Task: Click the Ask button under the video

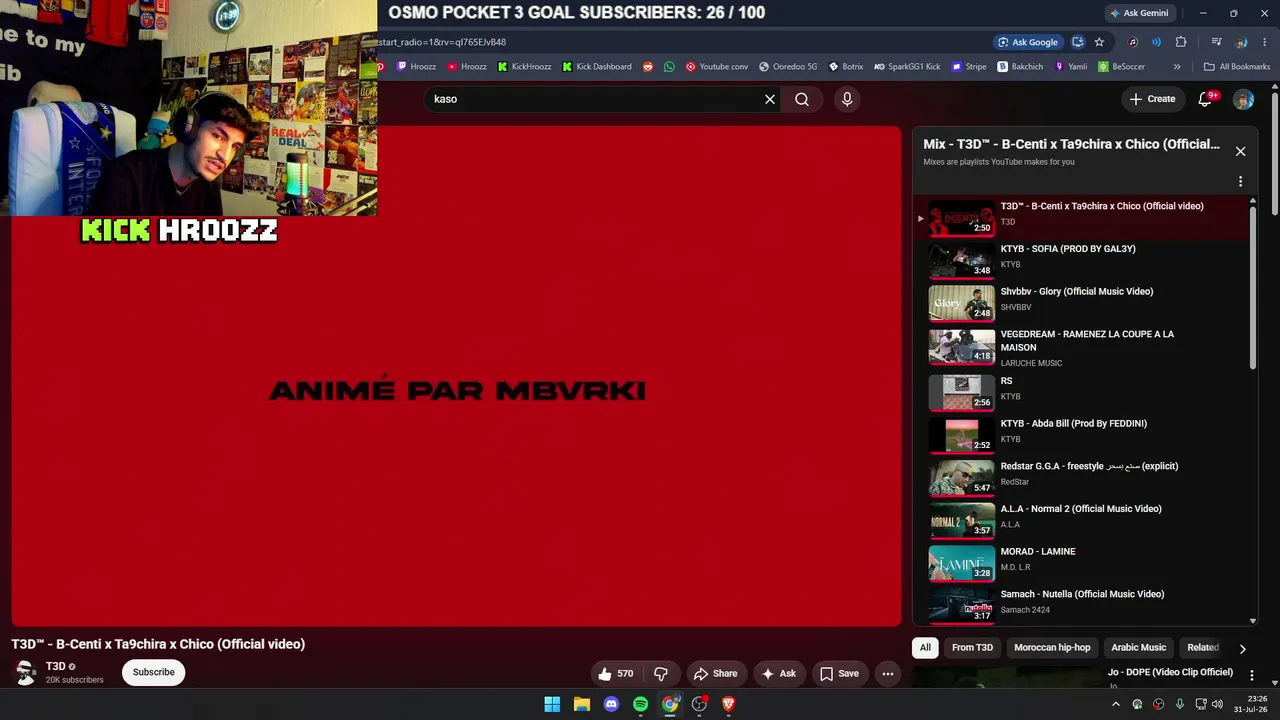Action: coord(778,674)
